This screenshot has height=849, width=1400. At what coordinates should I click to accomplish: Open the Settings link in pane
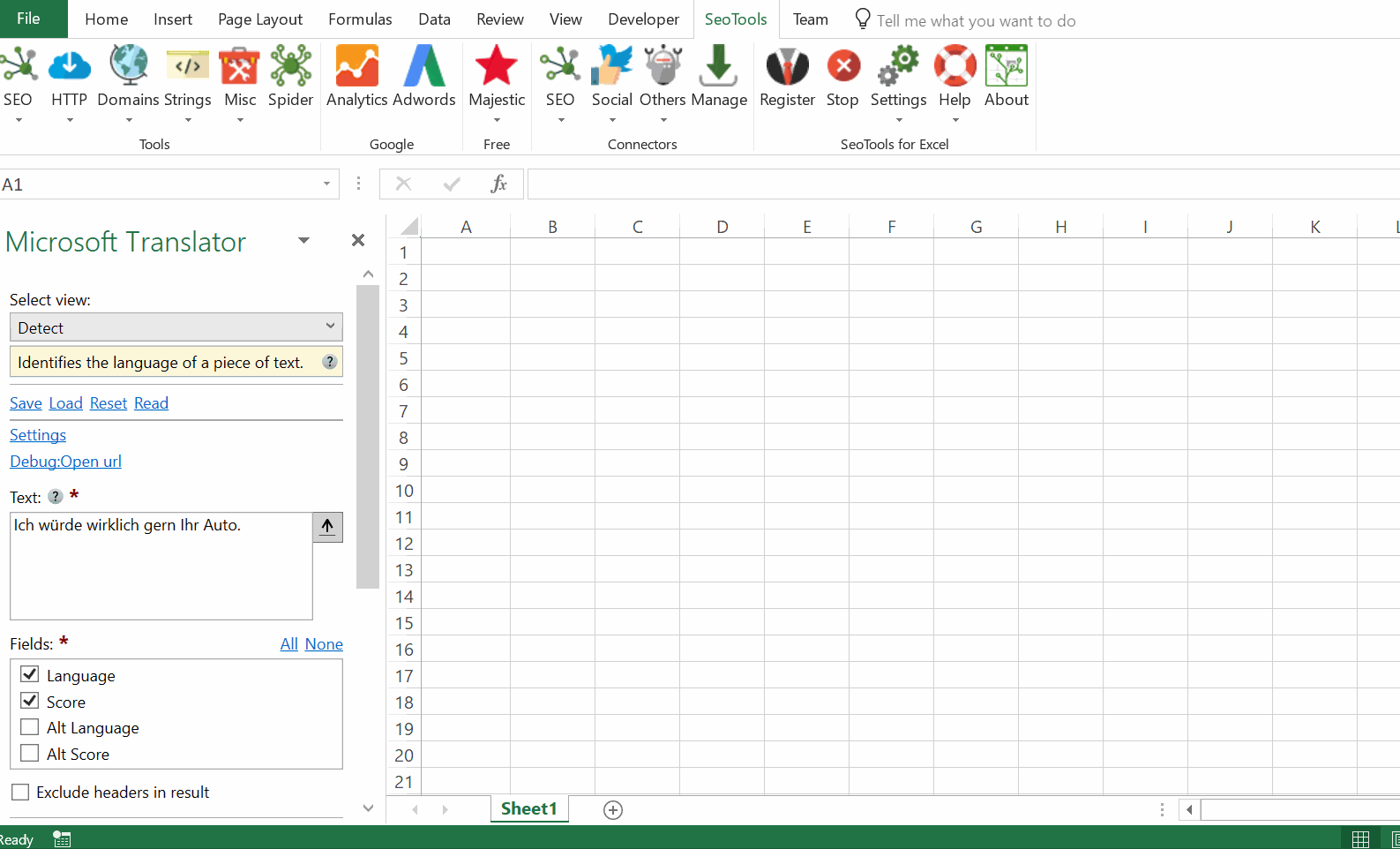pos(38,435)
